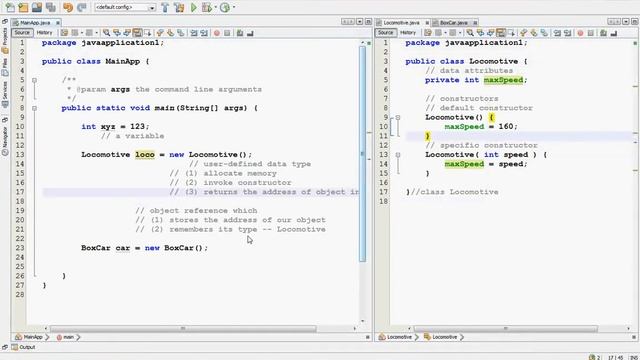Toggle highlight search in MainApp editor toolbar
The image size is (640, 360).
tap(138, 33)
